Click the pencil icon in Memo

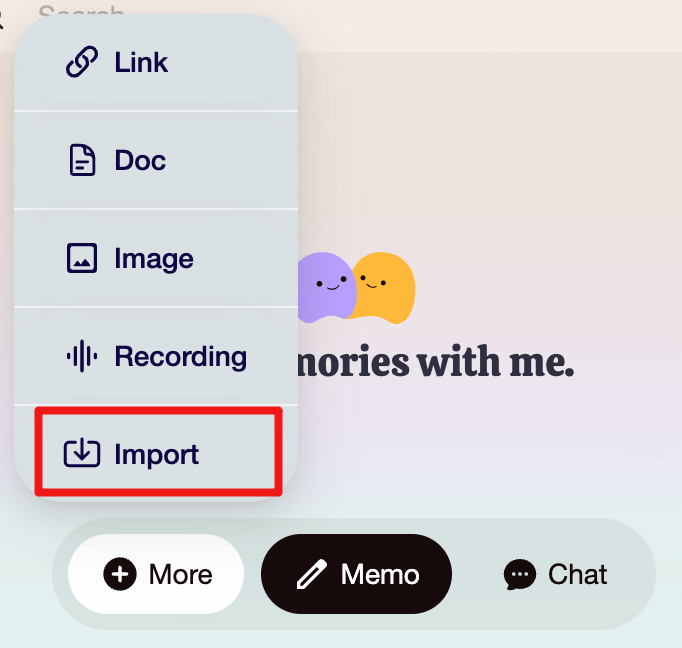coord(311,575)
